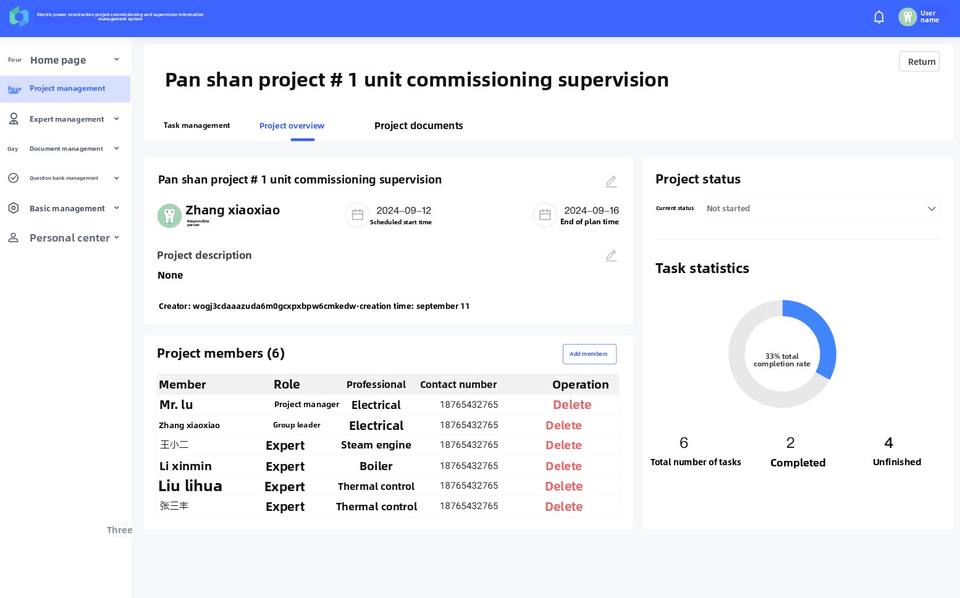Click the 2024-09-12 start date
Image resolution: width=960 pixels, height=598 pixels.
point(403,210)
